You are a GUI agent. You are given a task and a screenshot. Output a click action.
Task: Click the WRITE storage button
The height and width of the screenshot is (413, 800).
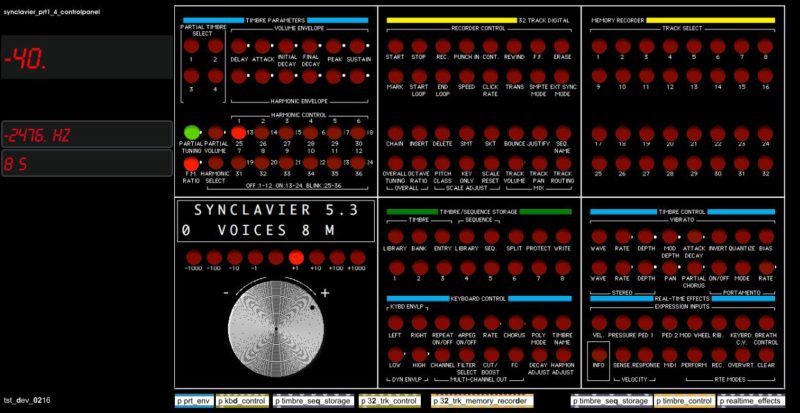[x=563, y=236]
